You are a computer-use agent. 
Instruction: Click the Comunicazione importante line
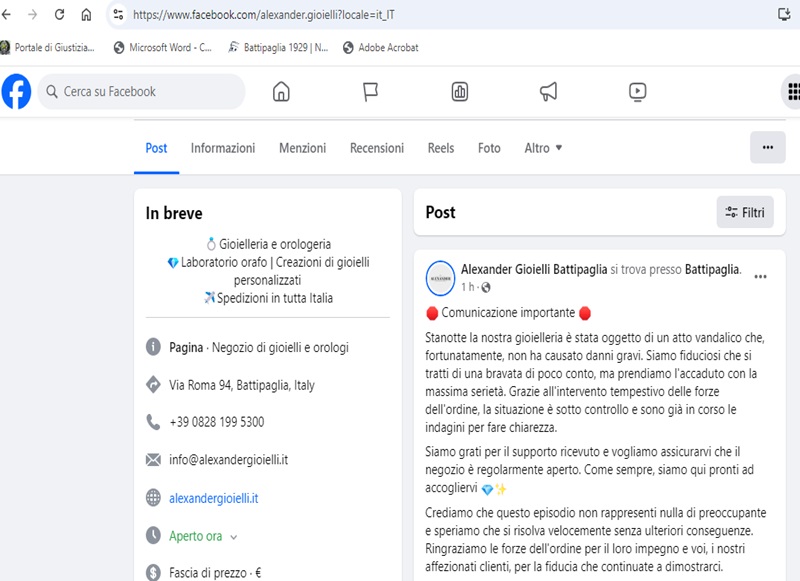coord(508,313)
